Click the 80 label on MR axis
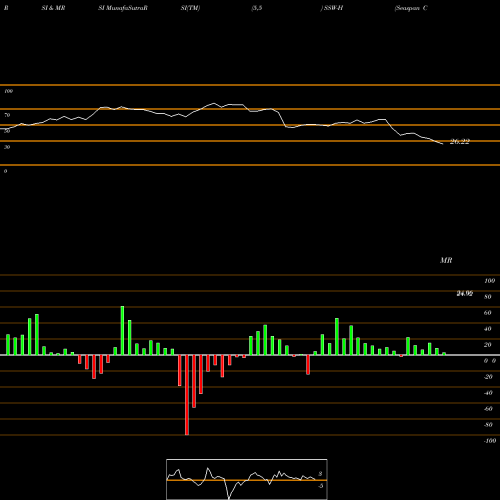Viewport: 500px width, 500px height. click(488, 297)
